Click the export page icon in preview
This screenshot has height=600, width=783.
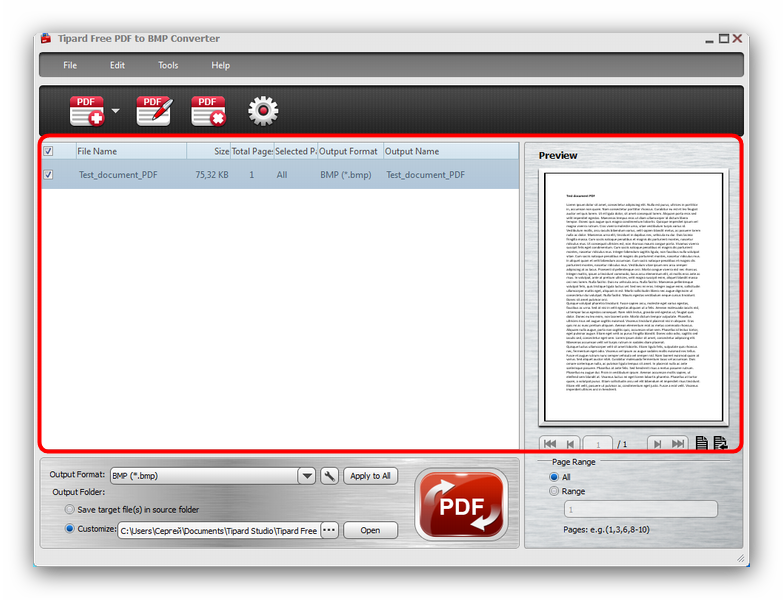(x=721, y=443)
